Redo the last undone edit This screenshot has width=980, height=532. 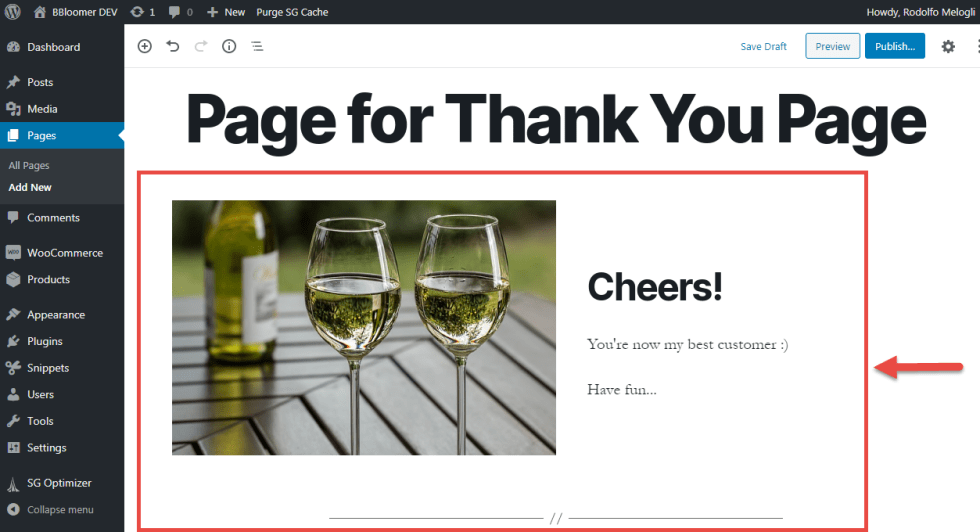[201, 46]
